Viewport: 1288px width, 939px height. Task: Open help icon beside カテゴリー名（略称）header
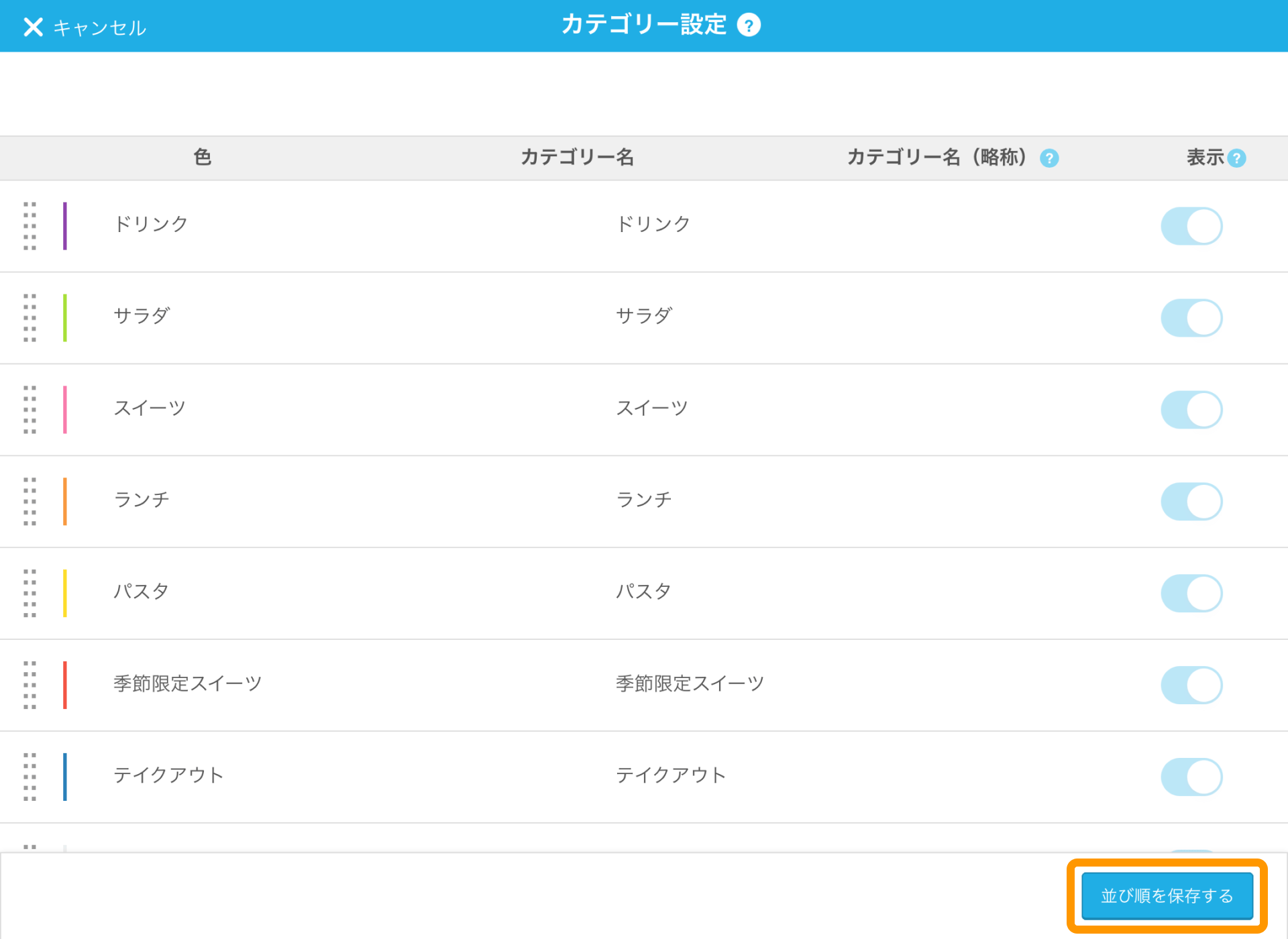[1049, 158]
